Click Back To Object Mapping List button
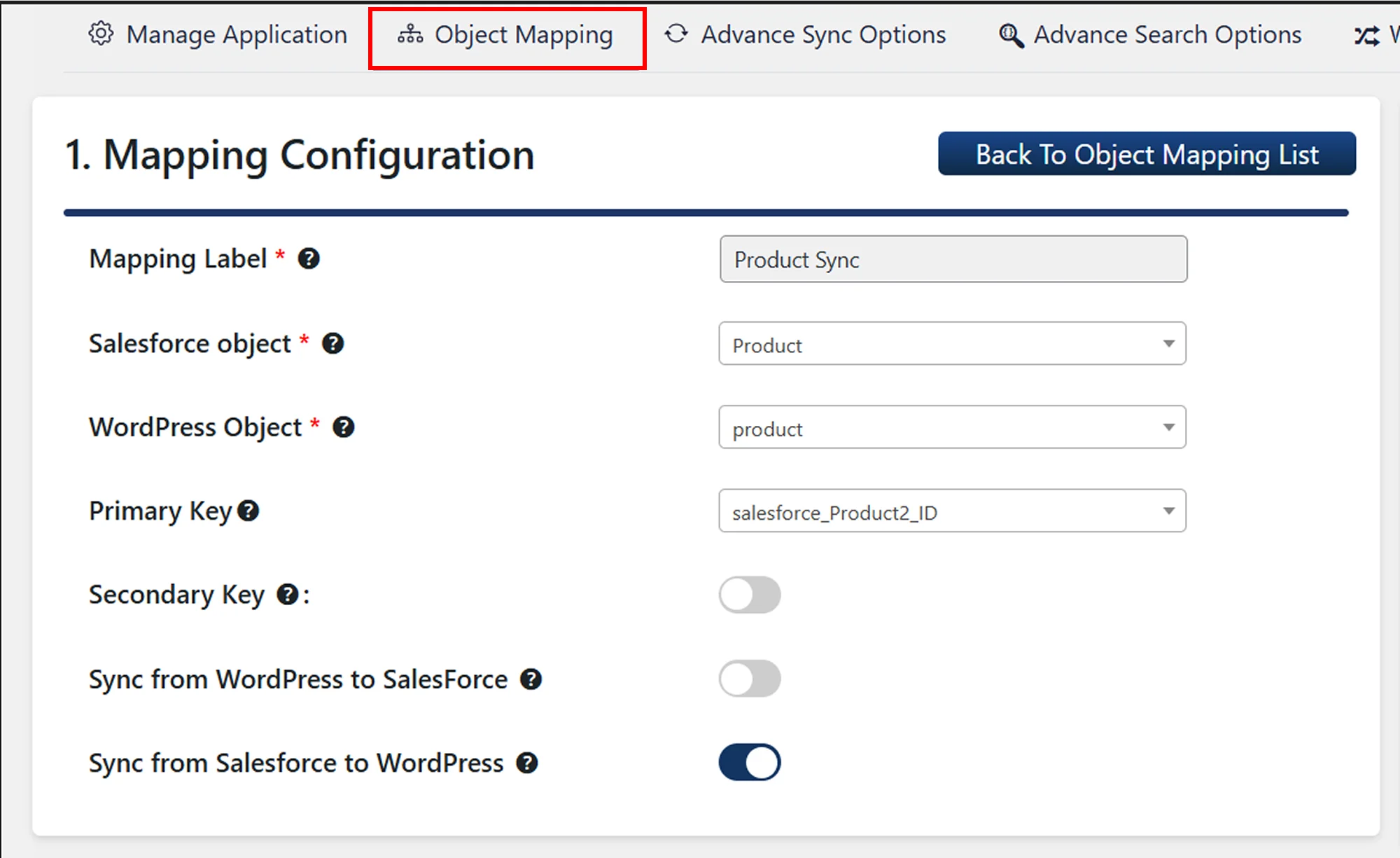 (1147, 154)
